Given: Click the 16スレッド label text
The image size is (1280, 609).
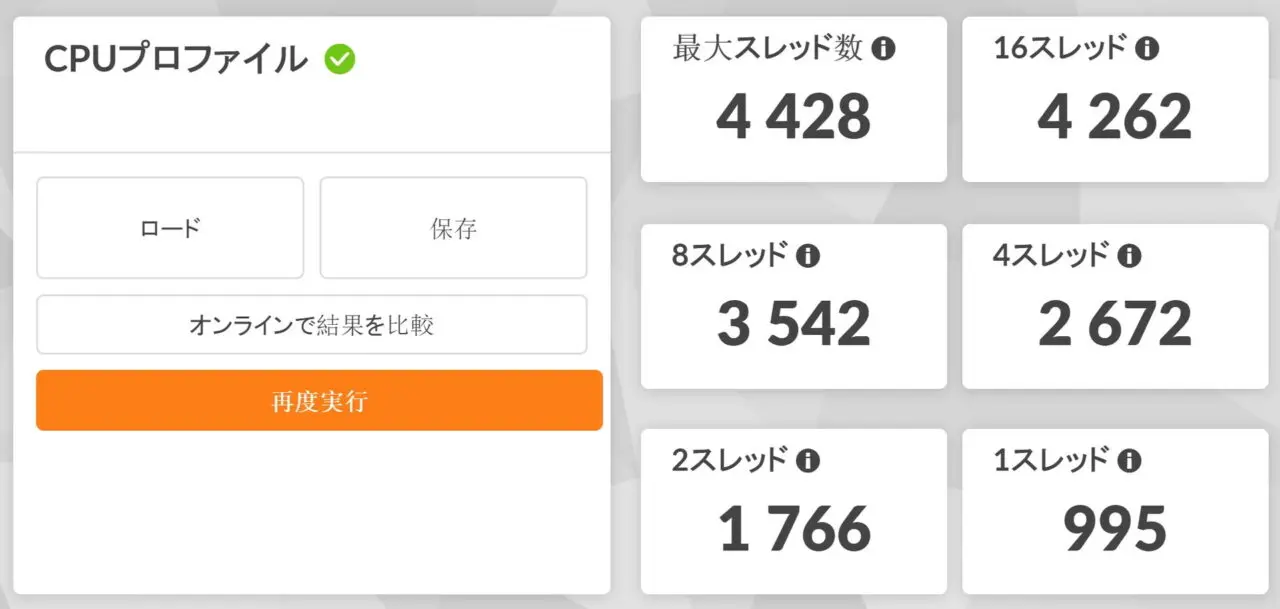Looking at the screenshot, I should pos(1061,49).
